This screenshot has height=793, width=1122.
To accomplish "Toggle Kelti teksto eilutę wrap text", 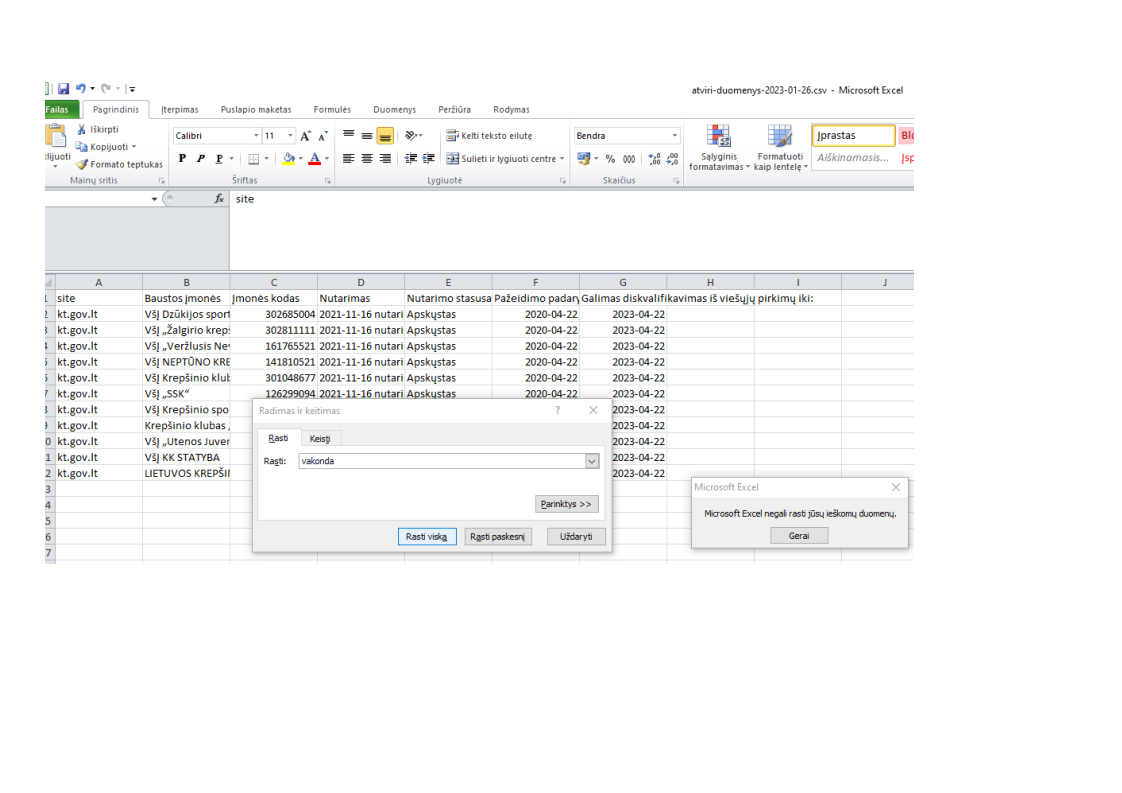I will [489, 136].
